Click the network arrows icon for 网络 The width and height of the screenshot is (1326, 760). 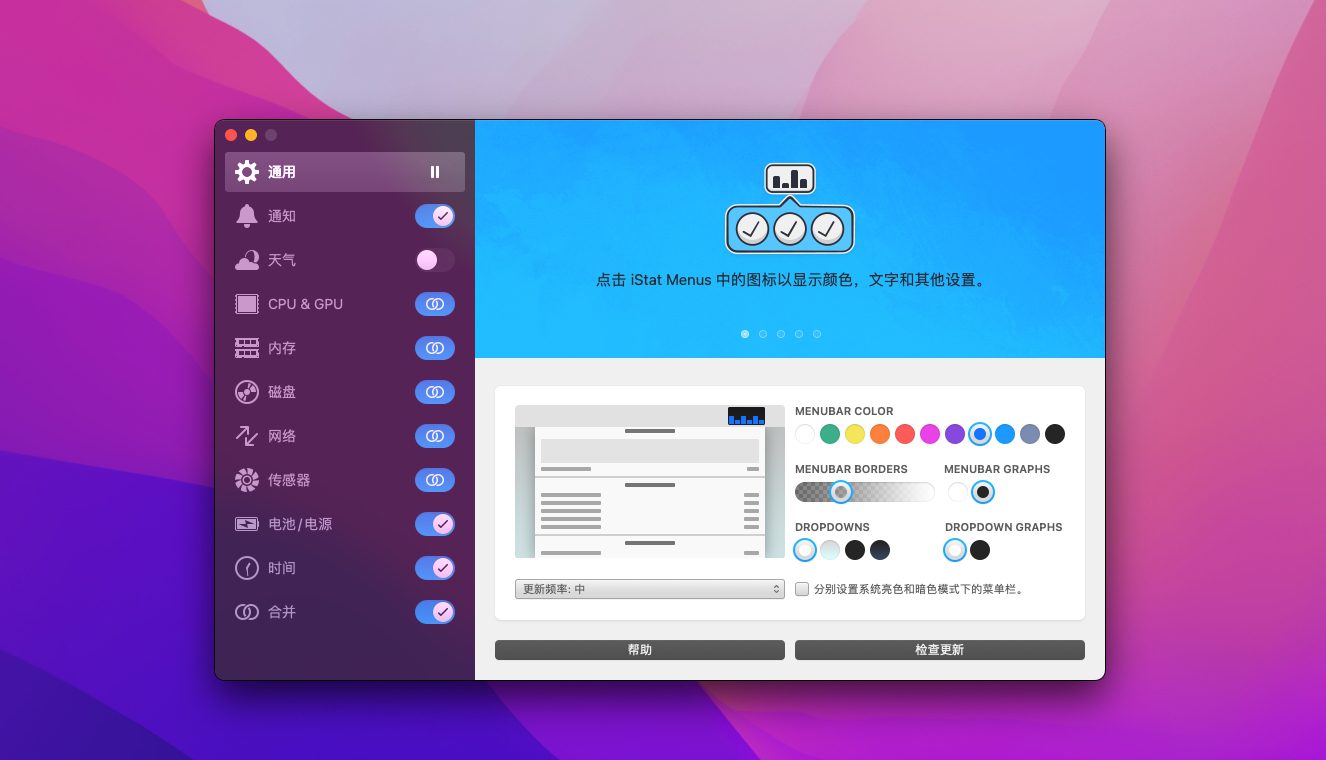246,436
